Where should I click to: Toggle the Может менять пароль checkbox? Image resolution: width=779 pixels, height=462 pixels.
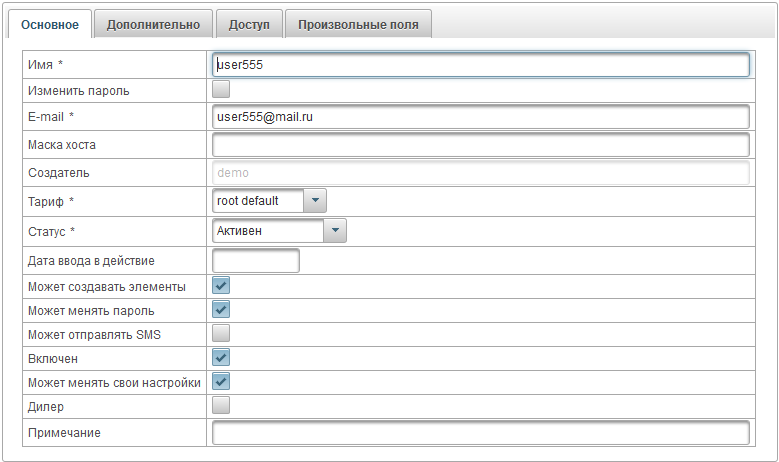point(221,310)
